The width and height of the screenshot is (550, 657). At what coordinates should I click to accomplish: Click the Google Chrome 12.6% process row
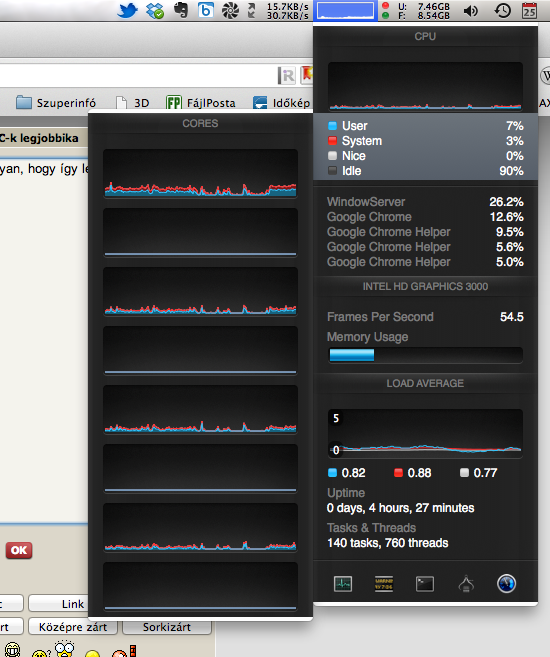[426, 217]
